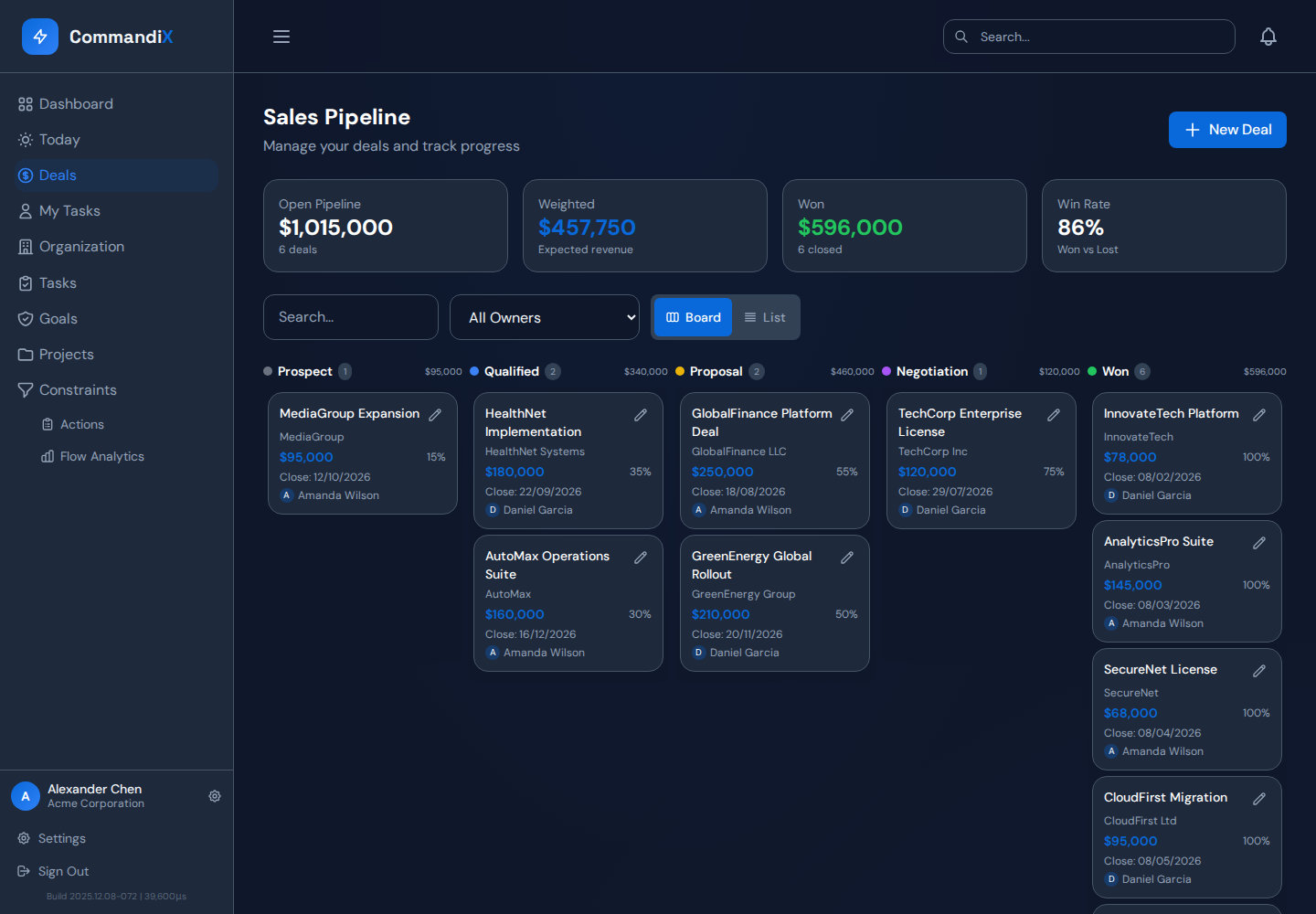Click the $95,000 MediaGroup deal amount
The width and height of the screenshot is (1316, 914).
[x=306, y=457]
